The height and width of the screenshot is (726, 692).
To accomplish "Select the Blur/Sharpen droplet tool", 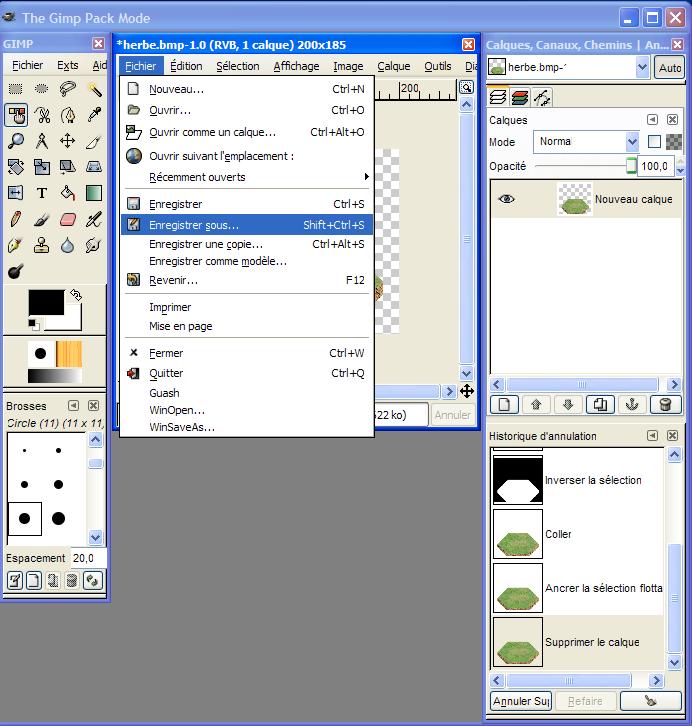I will pos(68,245).
